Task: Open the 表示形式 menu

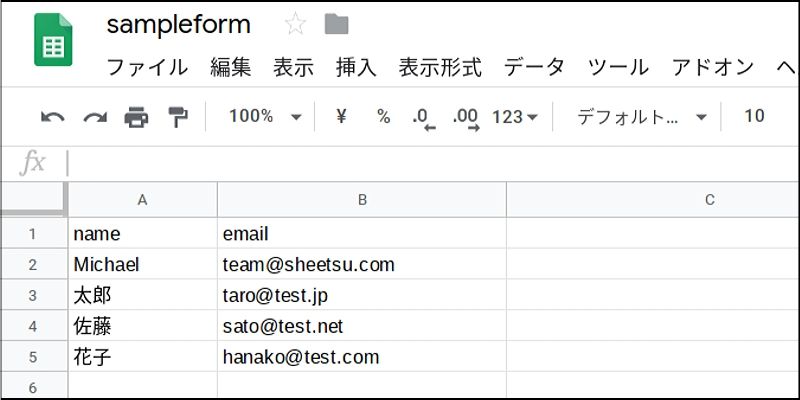Action: (x=440, y=67)
